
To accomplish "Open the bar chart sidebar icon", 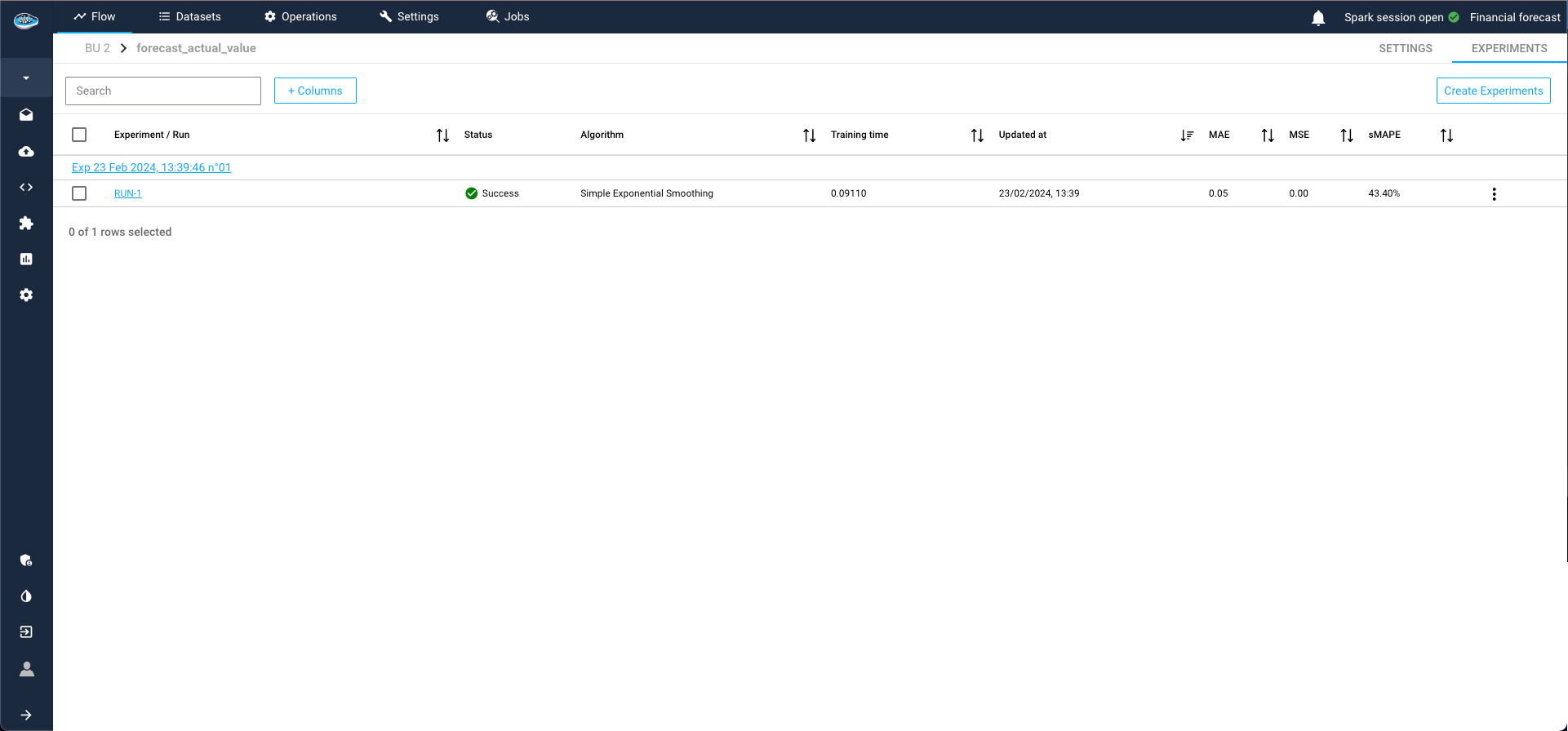I will click(x=26, y=259).
